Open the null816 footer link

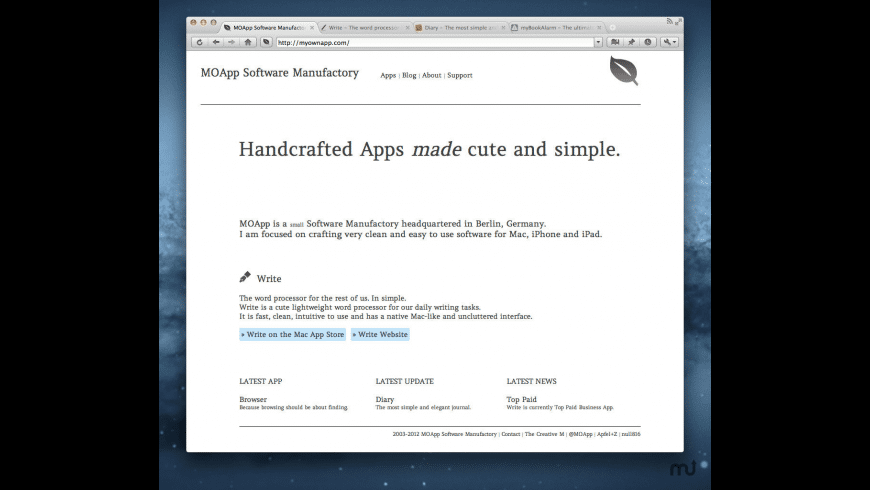631,435
